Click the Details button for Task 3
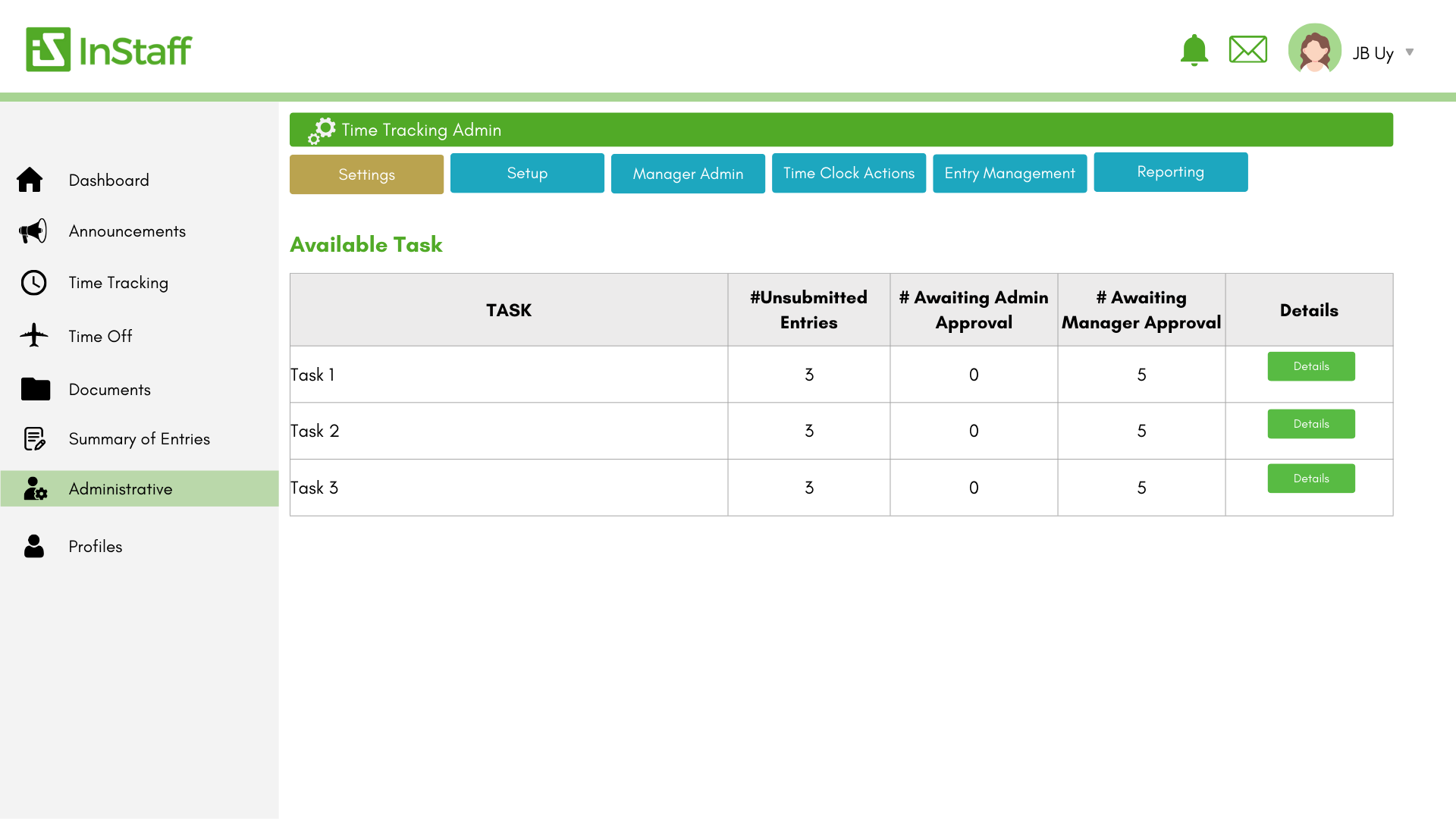 [x=1310, y=479]
